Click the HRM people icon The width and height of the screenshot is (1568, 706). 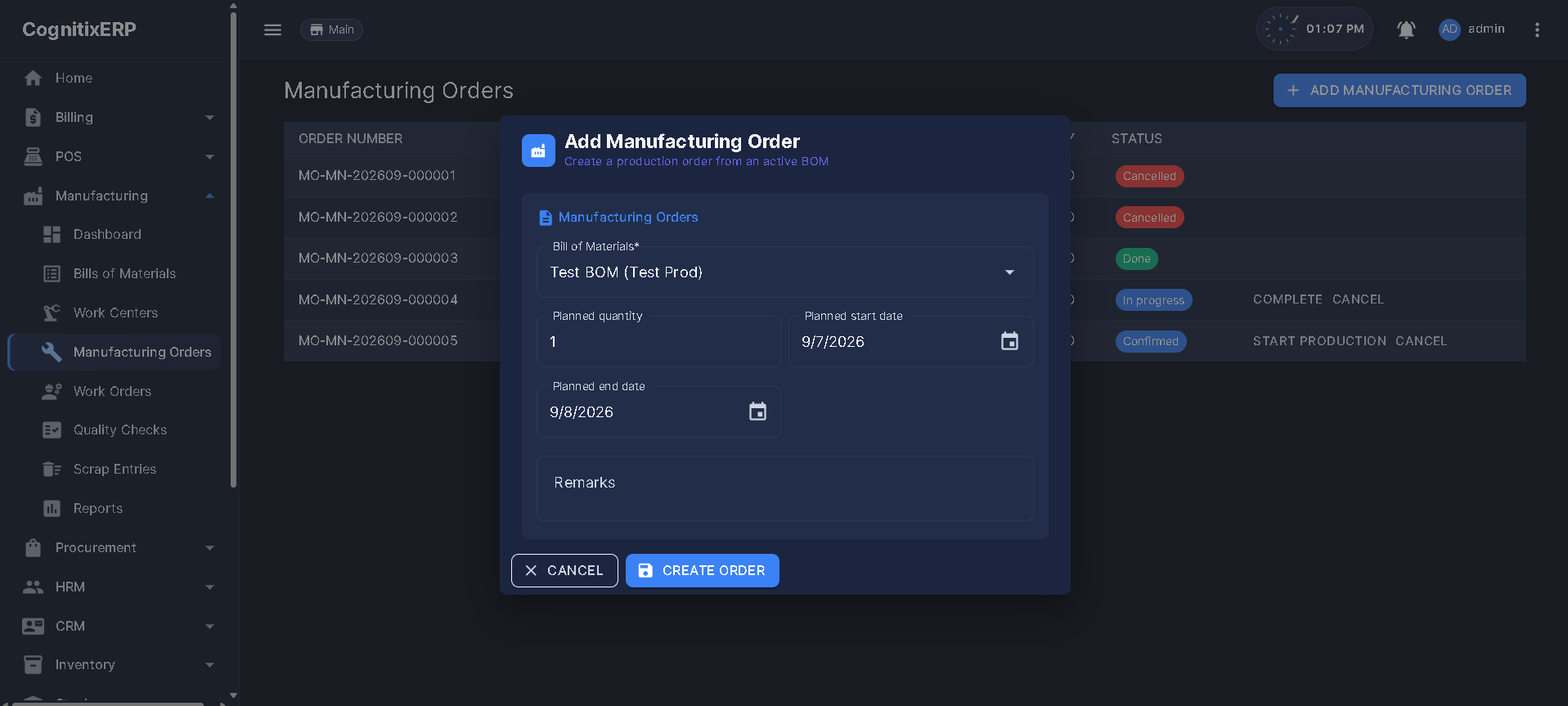tap(33, 587)
